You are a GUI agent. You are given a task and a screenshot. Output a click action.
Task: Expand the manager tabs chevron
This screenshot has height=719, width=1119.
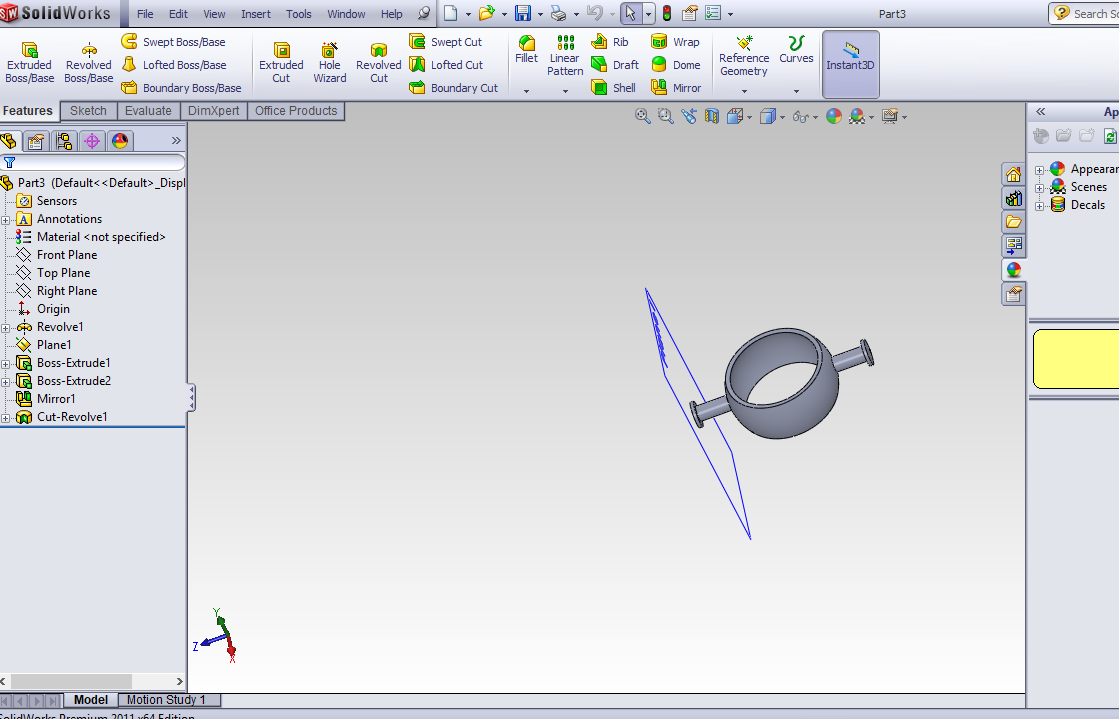coord(176,141)
